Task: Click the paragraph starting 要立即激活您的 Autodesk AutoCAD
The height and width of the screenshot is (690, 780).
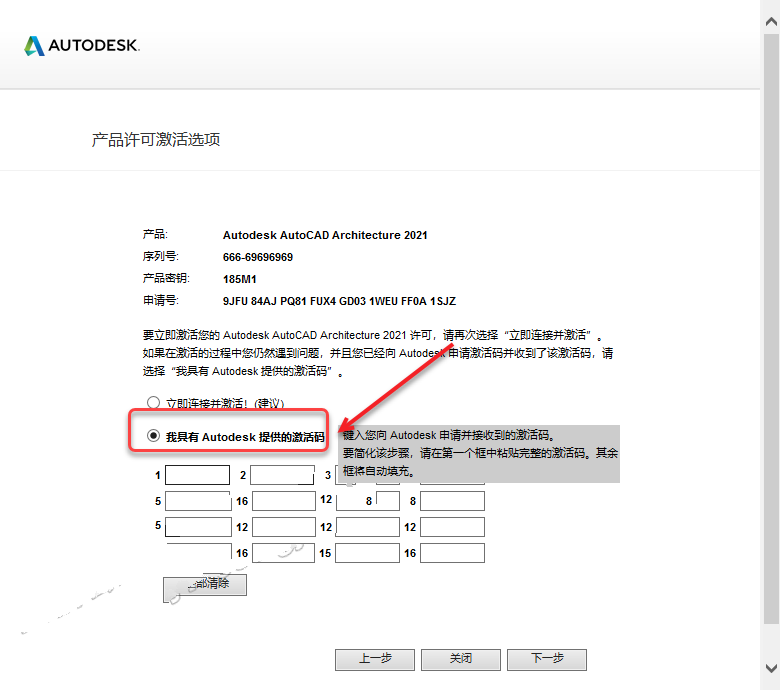Action: coord(378,353)
